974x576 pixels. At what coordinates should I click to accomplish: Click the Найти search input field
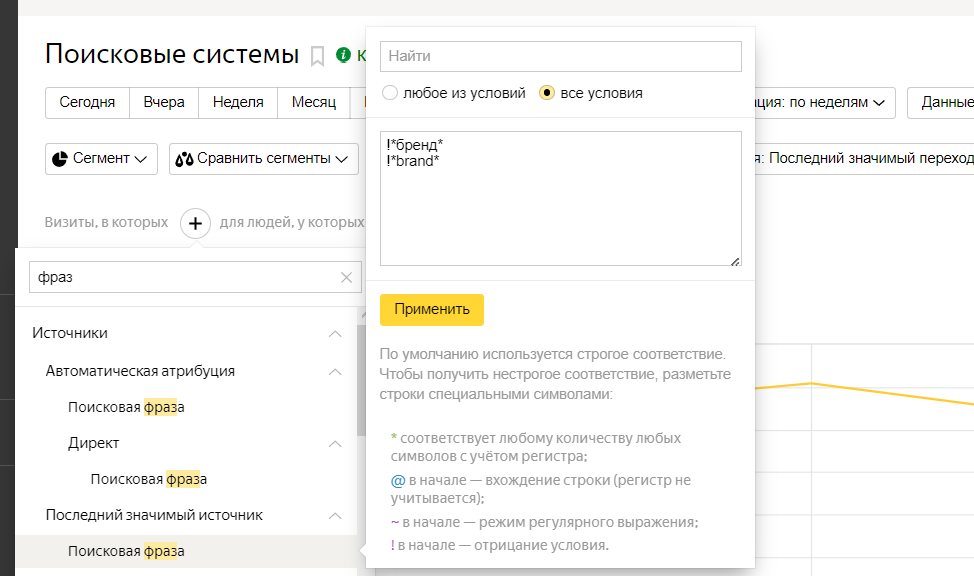point(560,56)
